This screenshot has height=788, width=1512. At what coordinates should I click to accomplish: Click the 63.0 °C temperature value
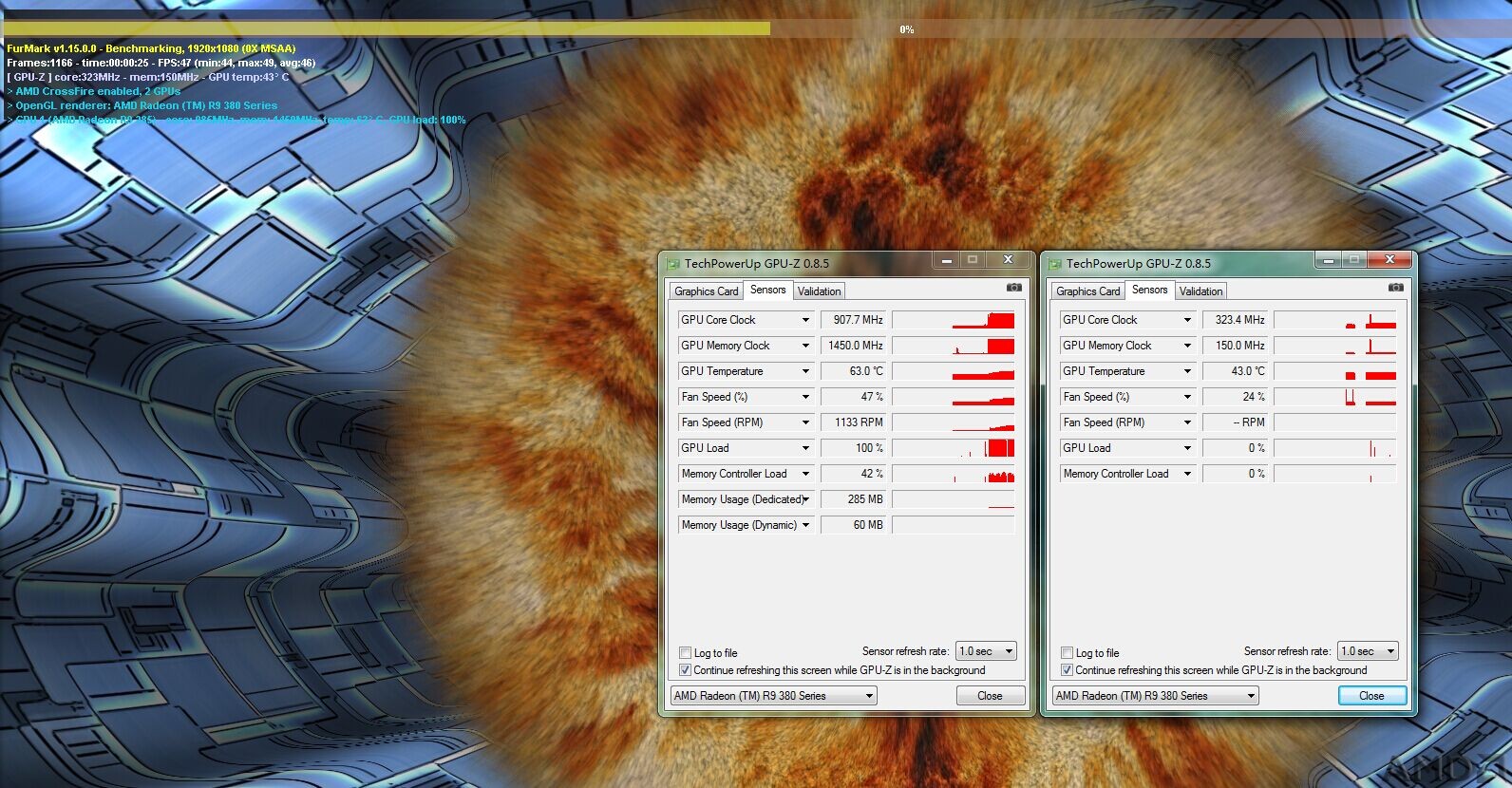(x=853, y=371)
